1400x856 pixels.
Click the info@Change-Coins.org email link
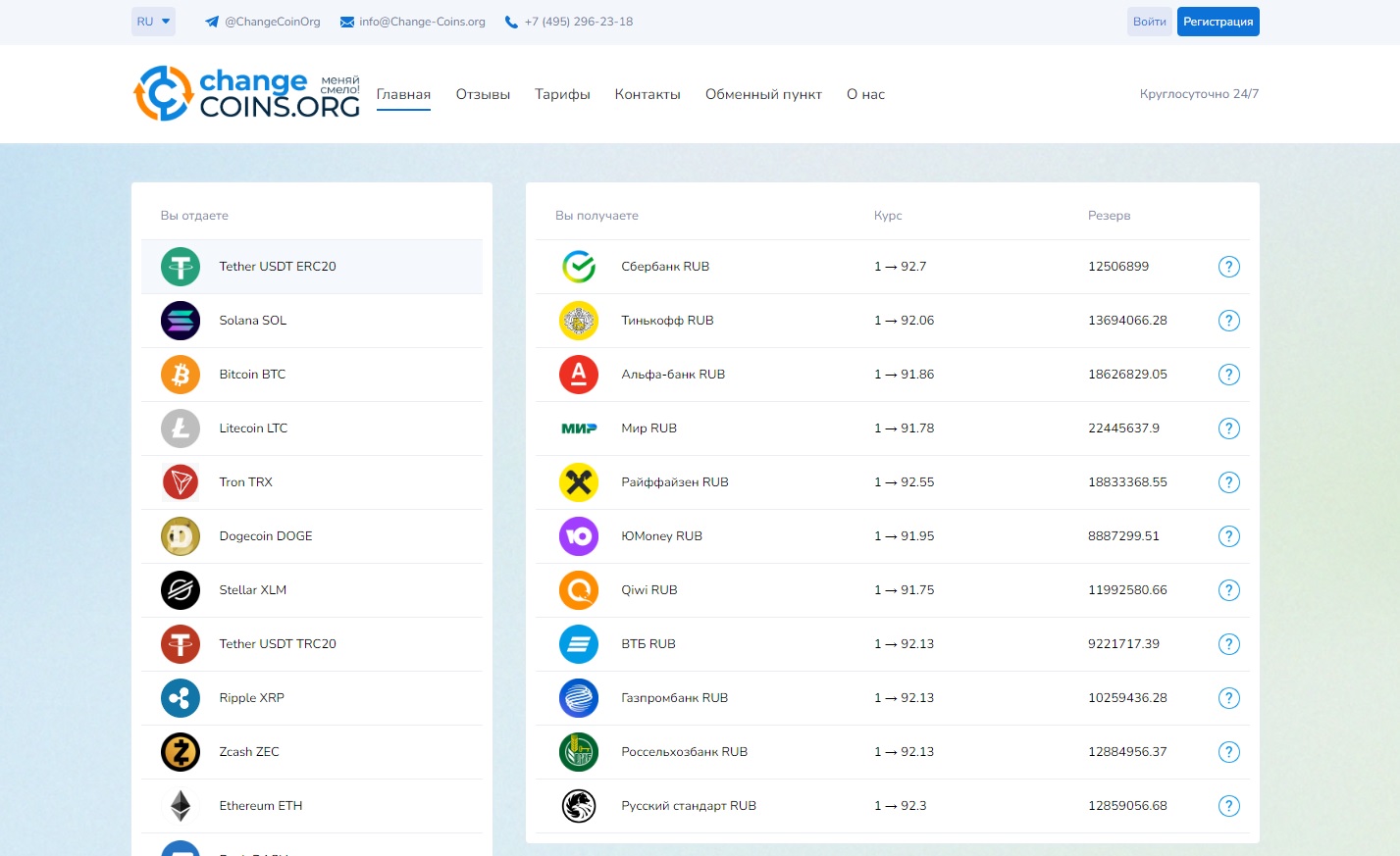[412, 22]
